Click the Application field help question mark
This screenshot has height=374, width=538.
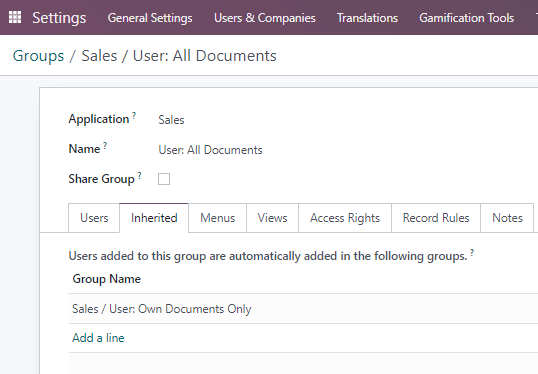(x=134, y=115)
